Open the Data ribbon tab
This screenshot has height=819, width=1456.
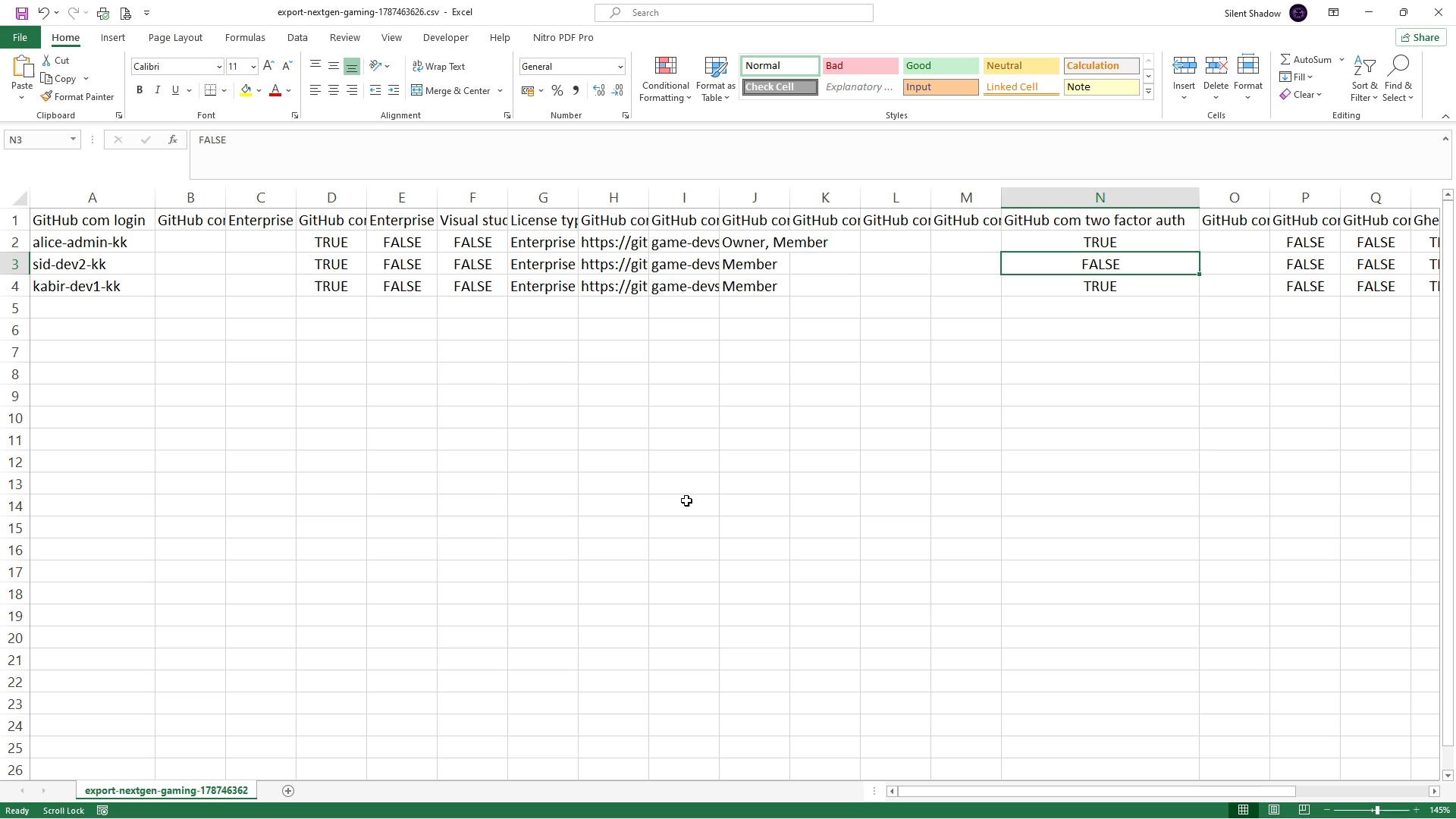pos(297,37)
